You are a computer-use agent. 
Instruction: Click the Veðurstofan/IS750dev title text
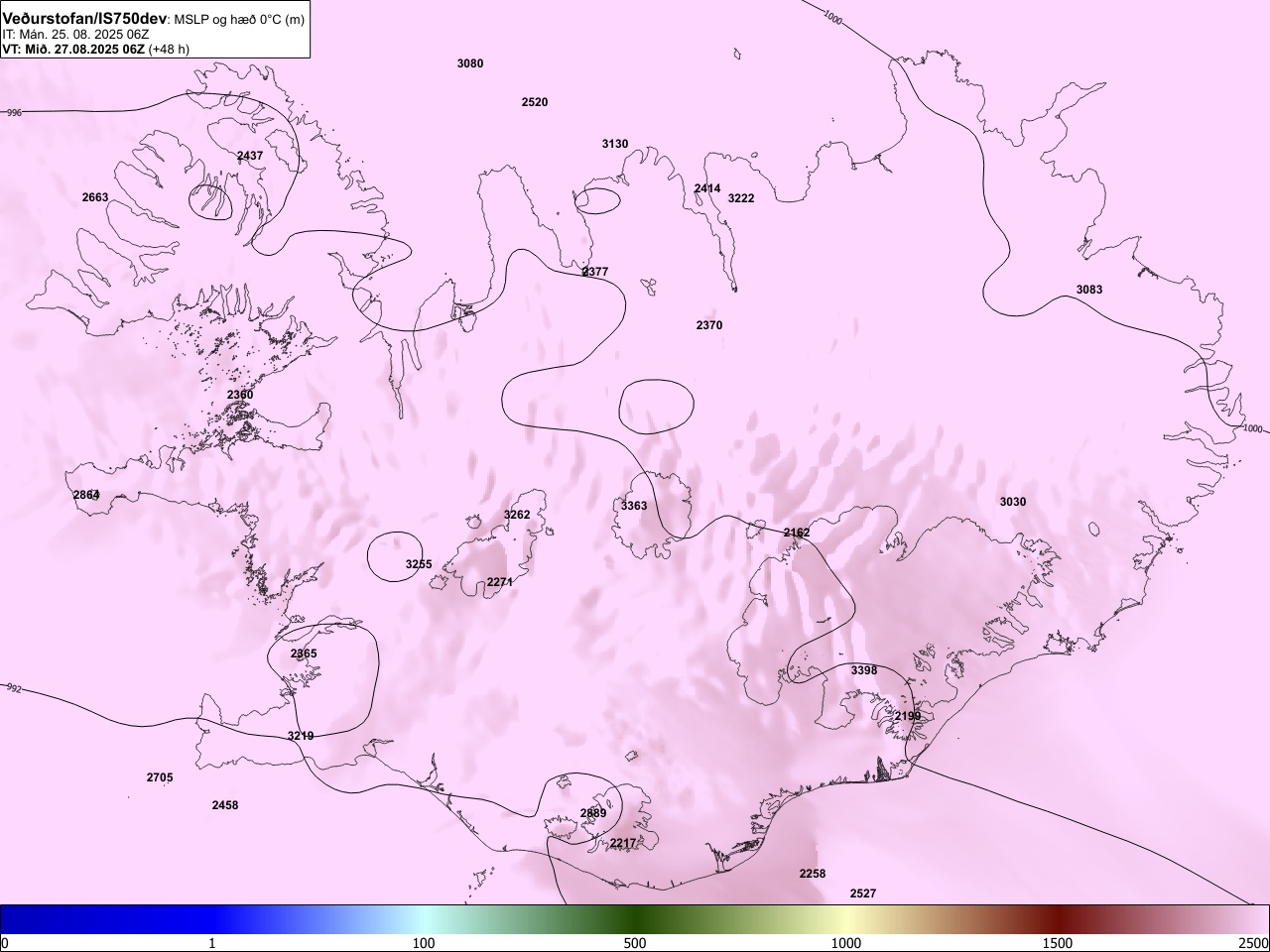coord(84,19)
